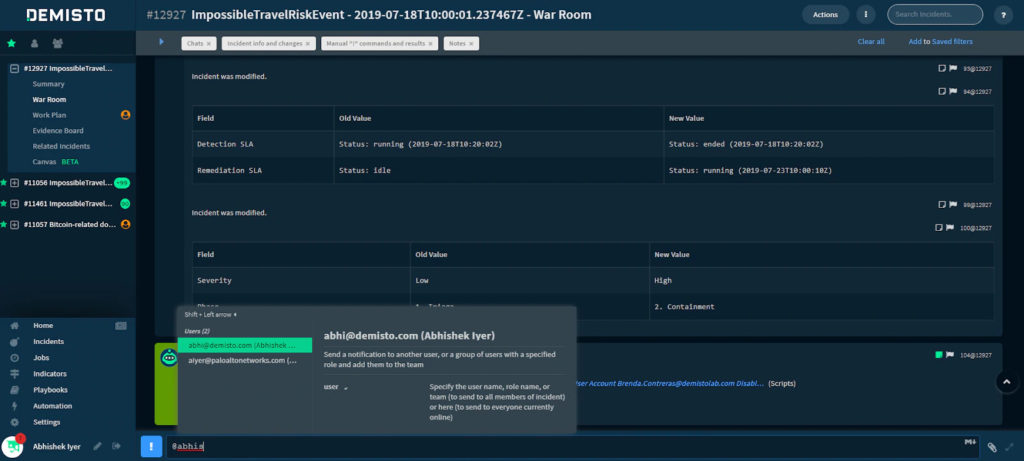Screen dimensions: 1024x461
Task: Toggle the flag icon on entry 95@12927
Action: click(952, 67)
